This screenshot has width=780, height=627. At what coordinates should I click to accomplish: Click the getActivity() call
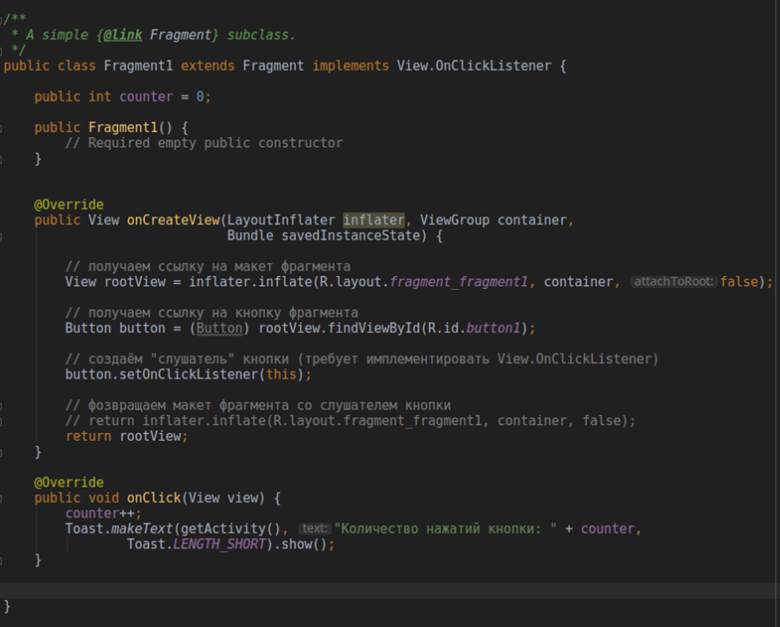[x=230, y=528]
